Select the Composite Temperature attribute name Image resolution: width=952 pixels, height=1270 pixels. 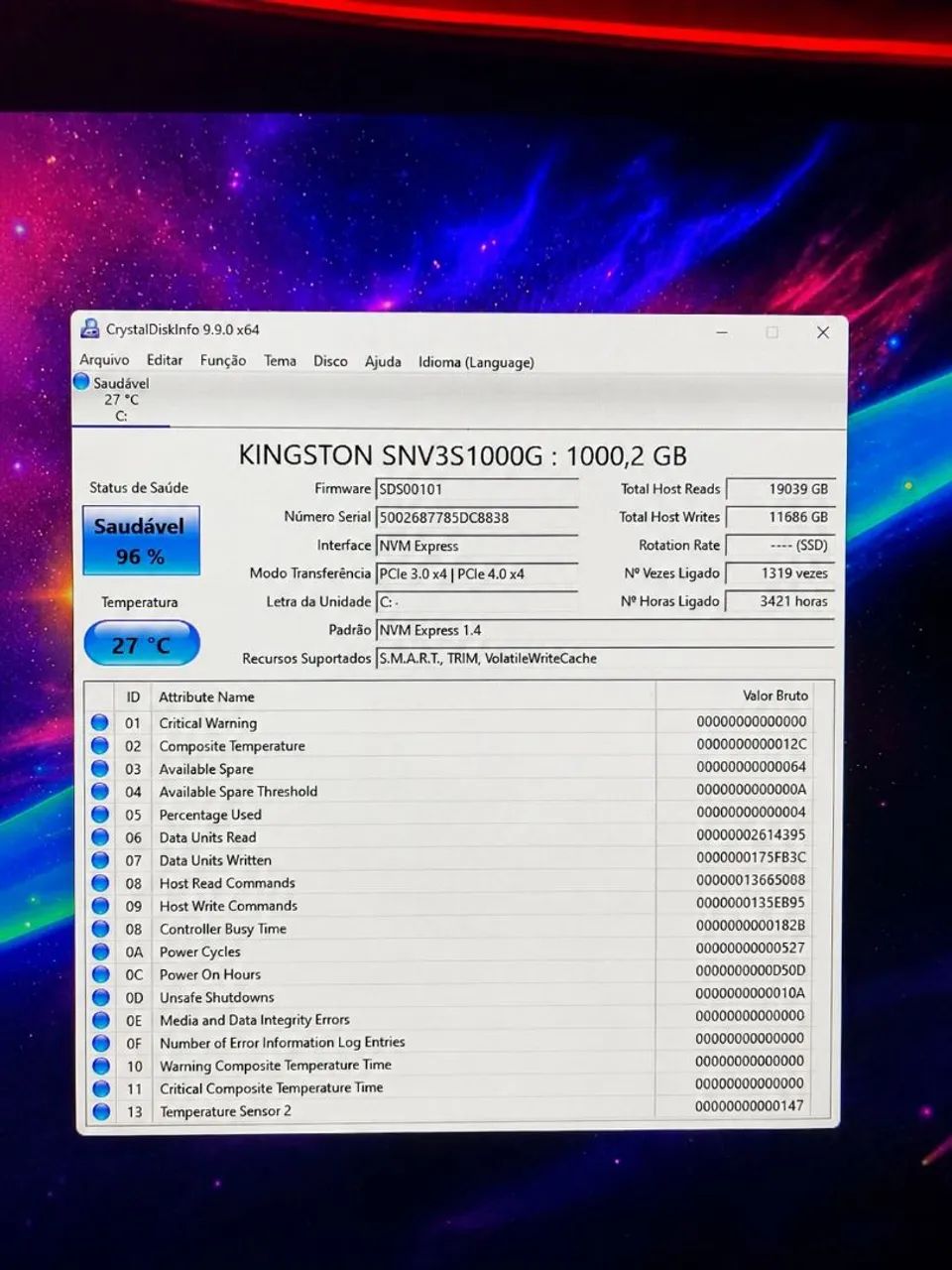pyautogui.click(x=232, y=745)
